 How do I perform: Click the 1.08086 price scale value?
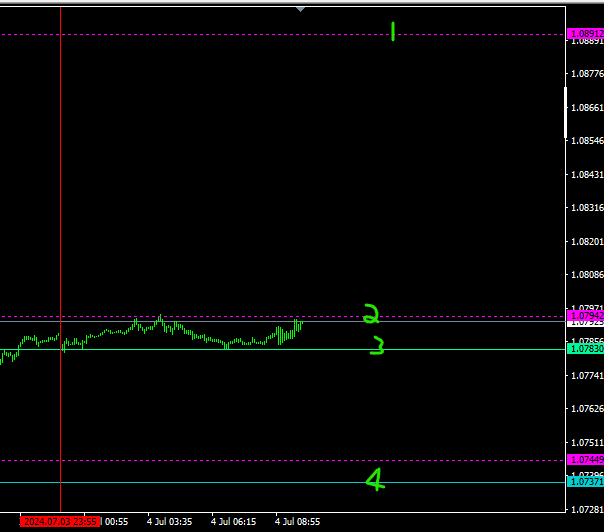587,275
